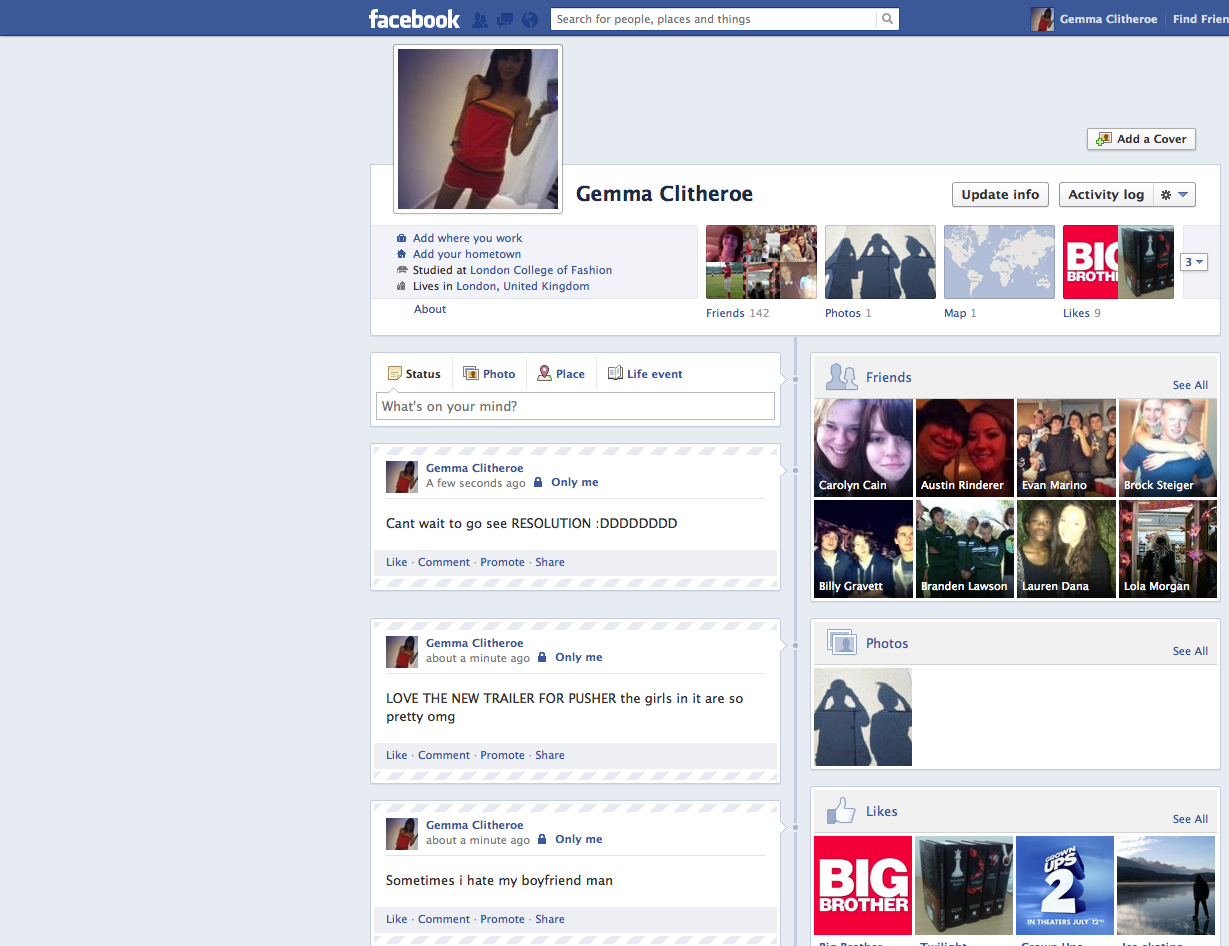Click the search magnifier button

(887, 19)
